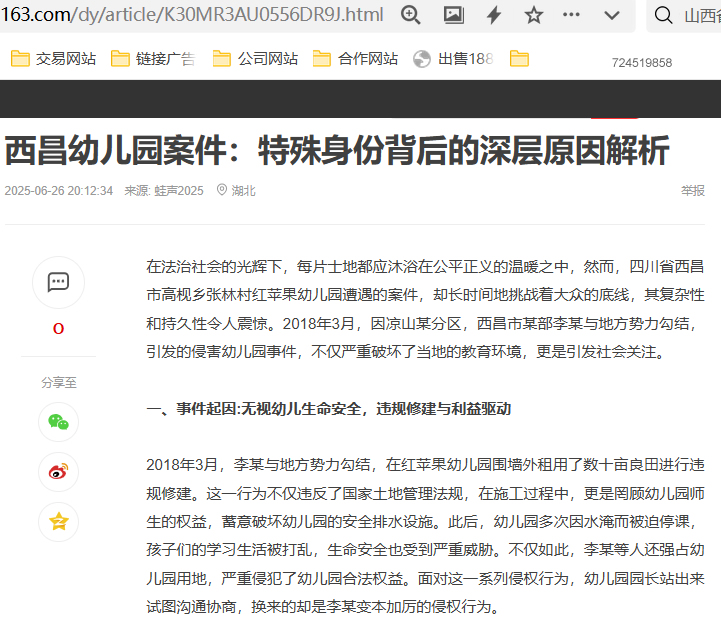Open the 公司网站 bookmark folder
Viewport: 721px width, 630px height.
click(x=255, y=59)
